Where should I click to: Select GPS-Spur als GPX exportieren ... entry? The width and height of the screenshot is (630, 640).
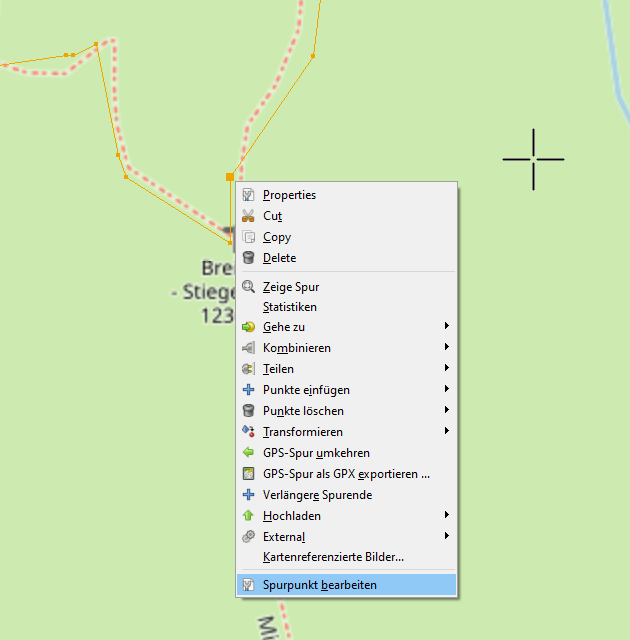[x=346, y=474]
